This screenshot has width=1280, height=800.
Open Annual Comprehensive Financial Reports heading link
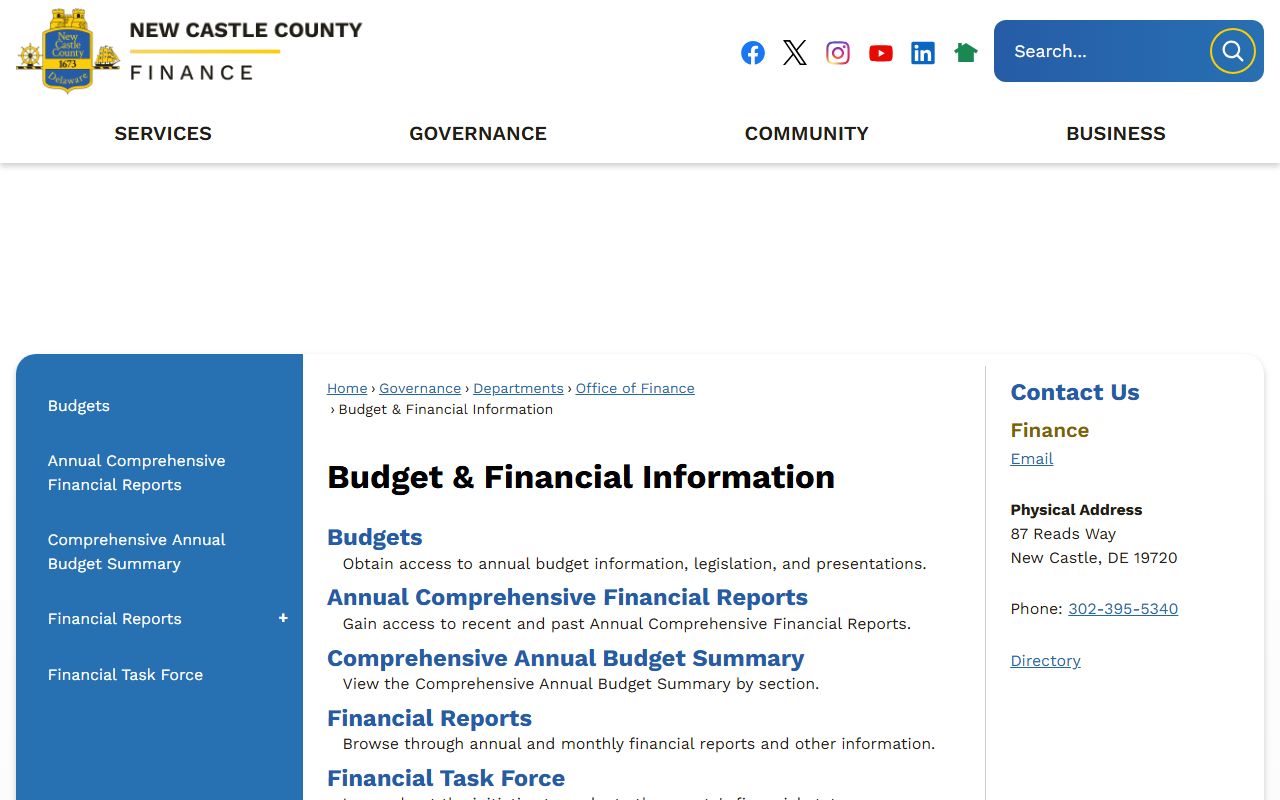[567, 597]
